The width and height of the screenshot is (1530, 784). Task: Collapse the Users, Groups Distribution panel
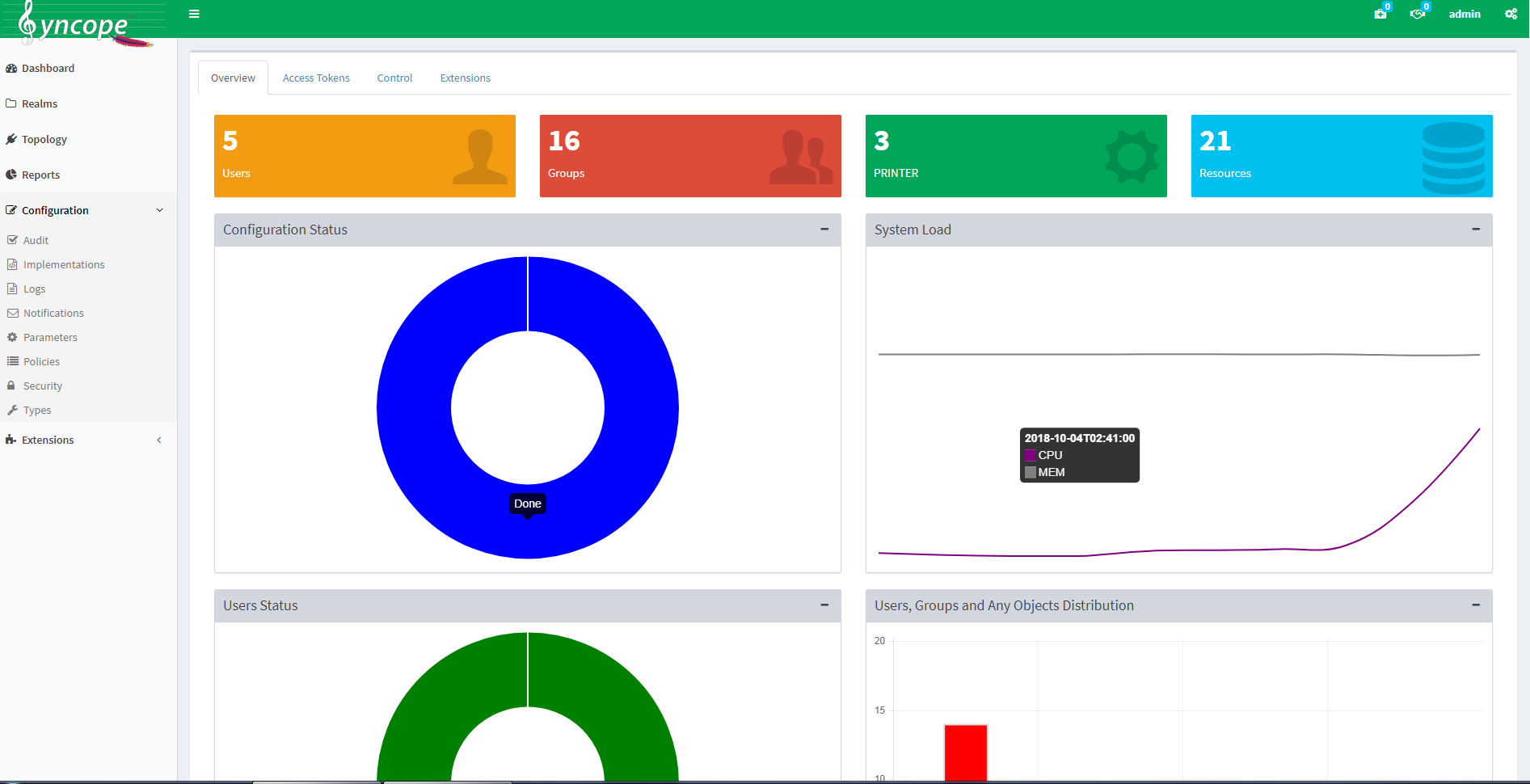pyautogui.click(x=1476, y=605)
